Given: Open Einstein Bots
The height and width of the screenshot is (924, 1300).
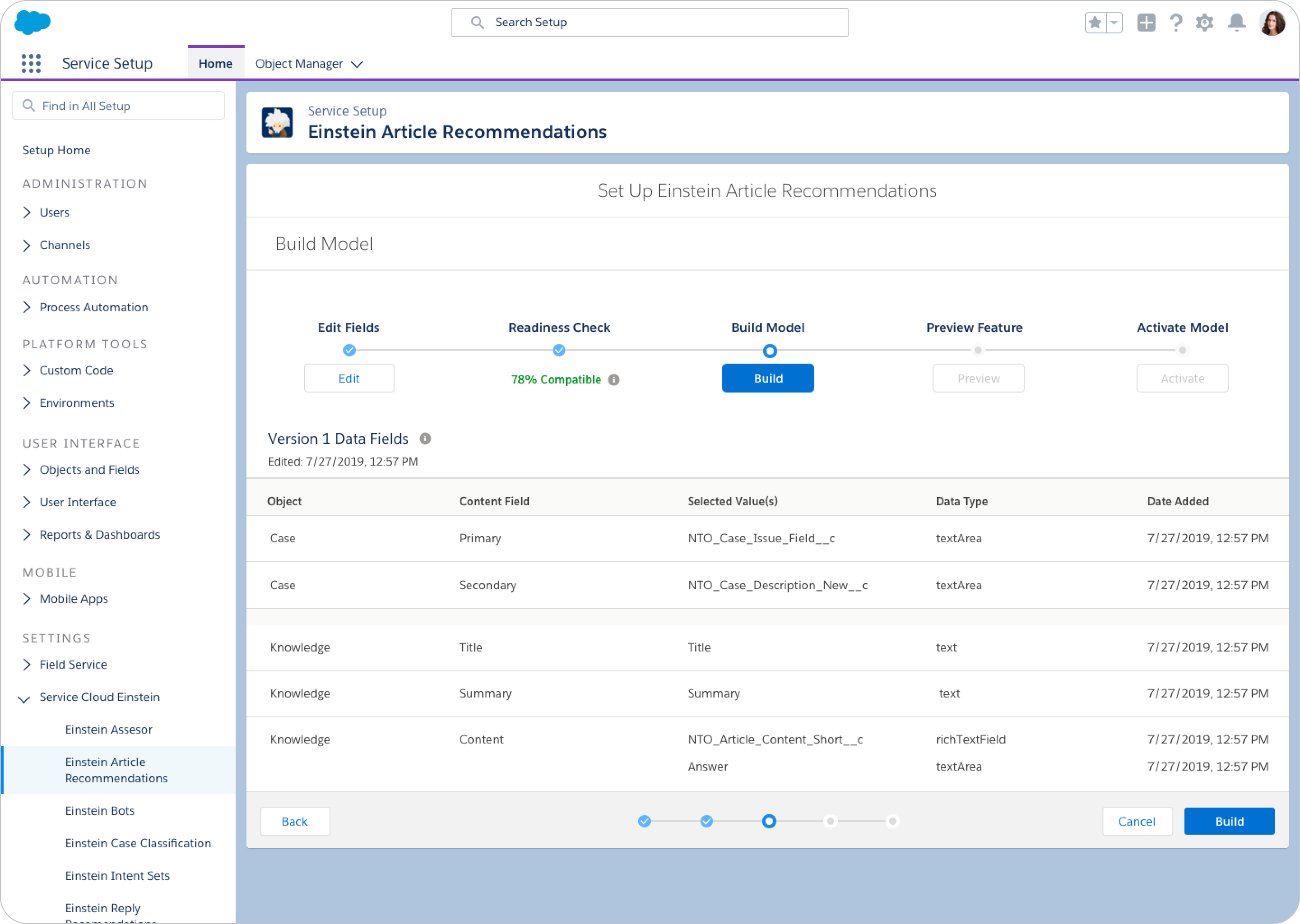Looking at the screenshot, I should coord(100,811).
